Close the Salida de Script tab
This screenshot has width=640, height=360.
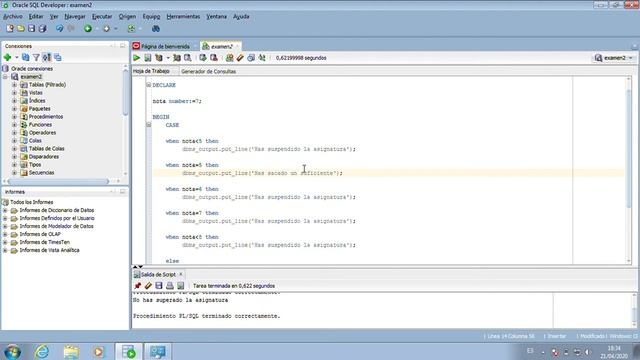pyautogui.click(x=181, y=274)
